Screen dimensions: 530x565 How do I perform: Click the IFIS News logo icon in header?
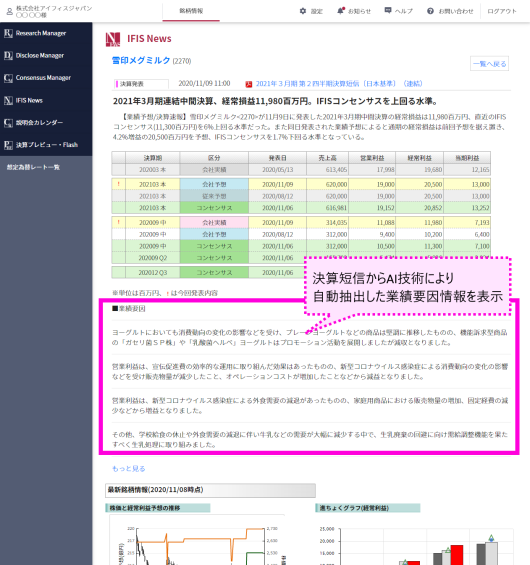point(113,39)
